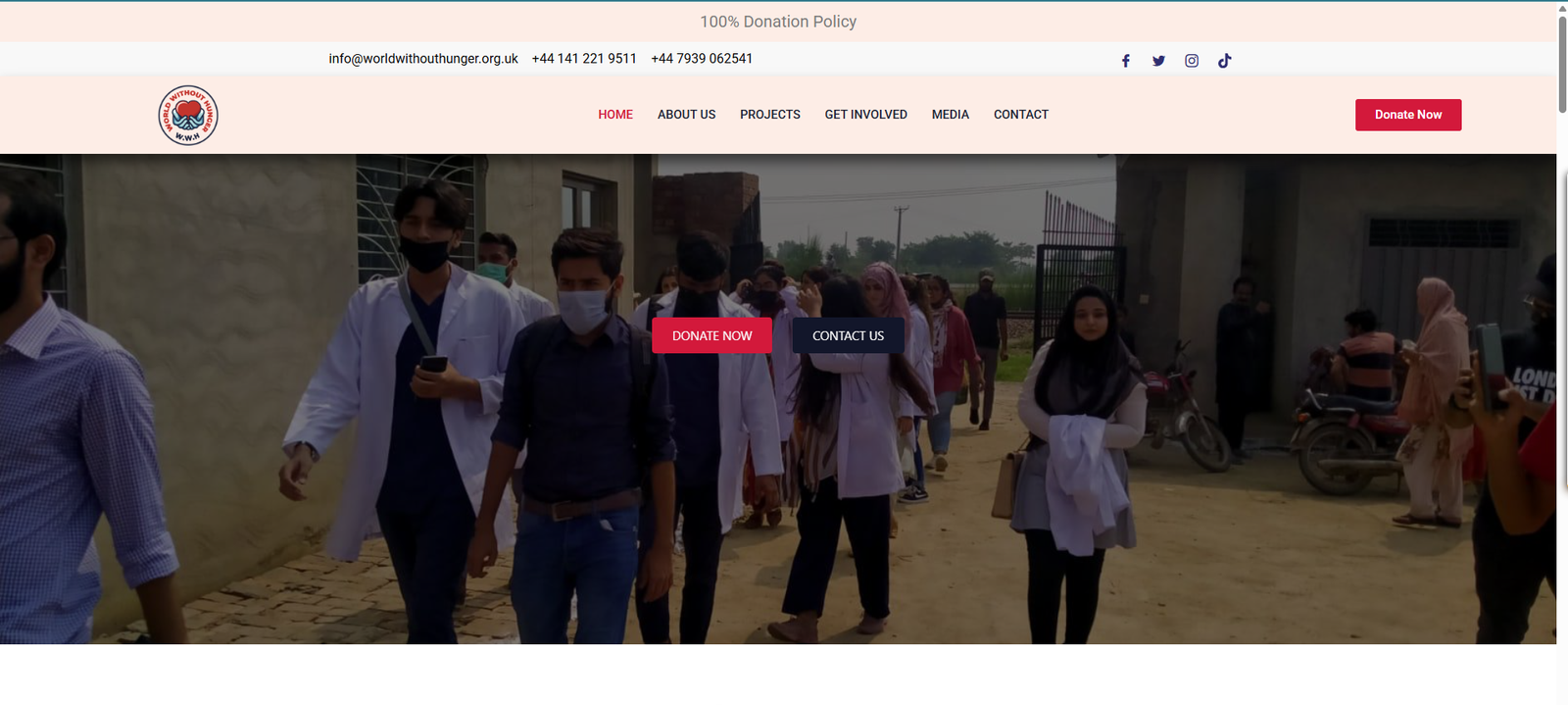Click phone number +44 141 221 9511

click(x=584, y=59)
